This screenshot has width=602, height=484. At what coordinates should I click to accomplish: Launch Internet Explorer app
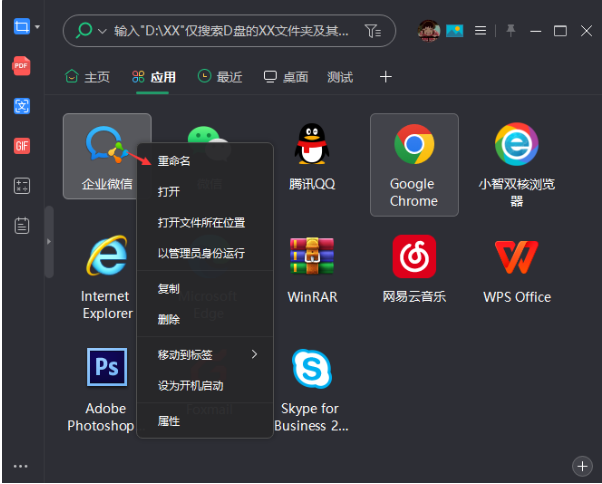click(107, 277)
